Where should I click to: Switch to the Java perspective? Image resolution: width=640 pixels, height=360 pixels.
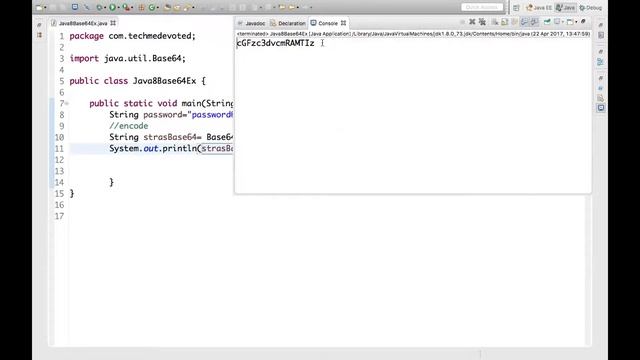(565, 8)
